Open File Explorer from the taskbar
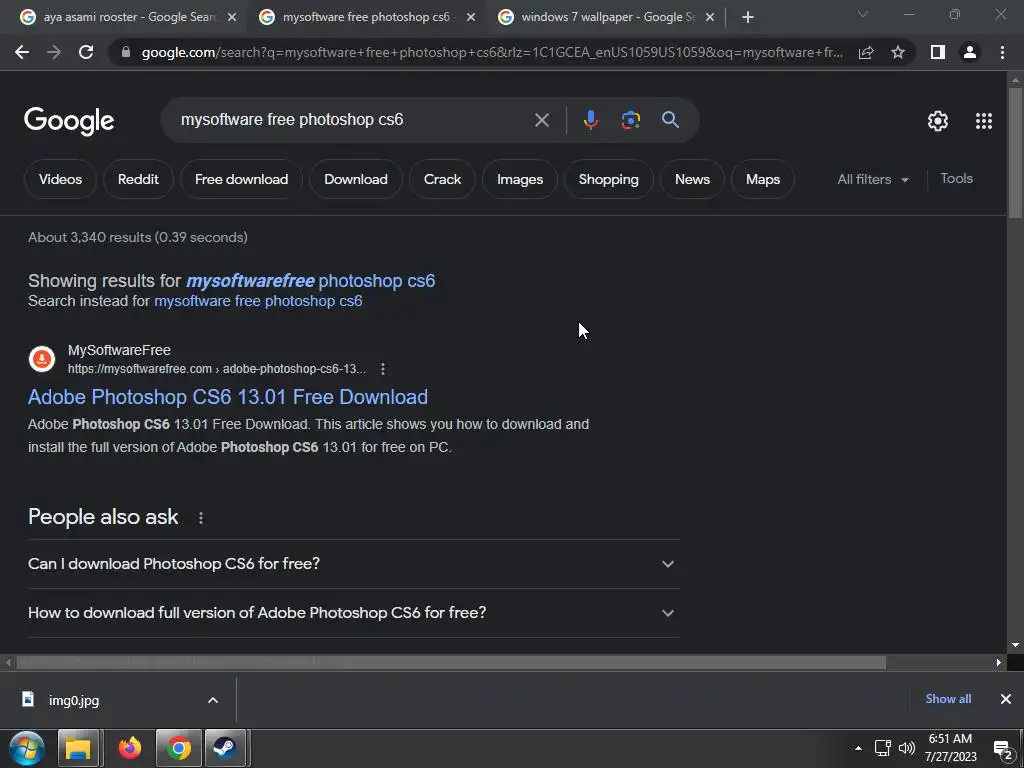The width and height of the screenshot is (1024, 768). [78, 748]
